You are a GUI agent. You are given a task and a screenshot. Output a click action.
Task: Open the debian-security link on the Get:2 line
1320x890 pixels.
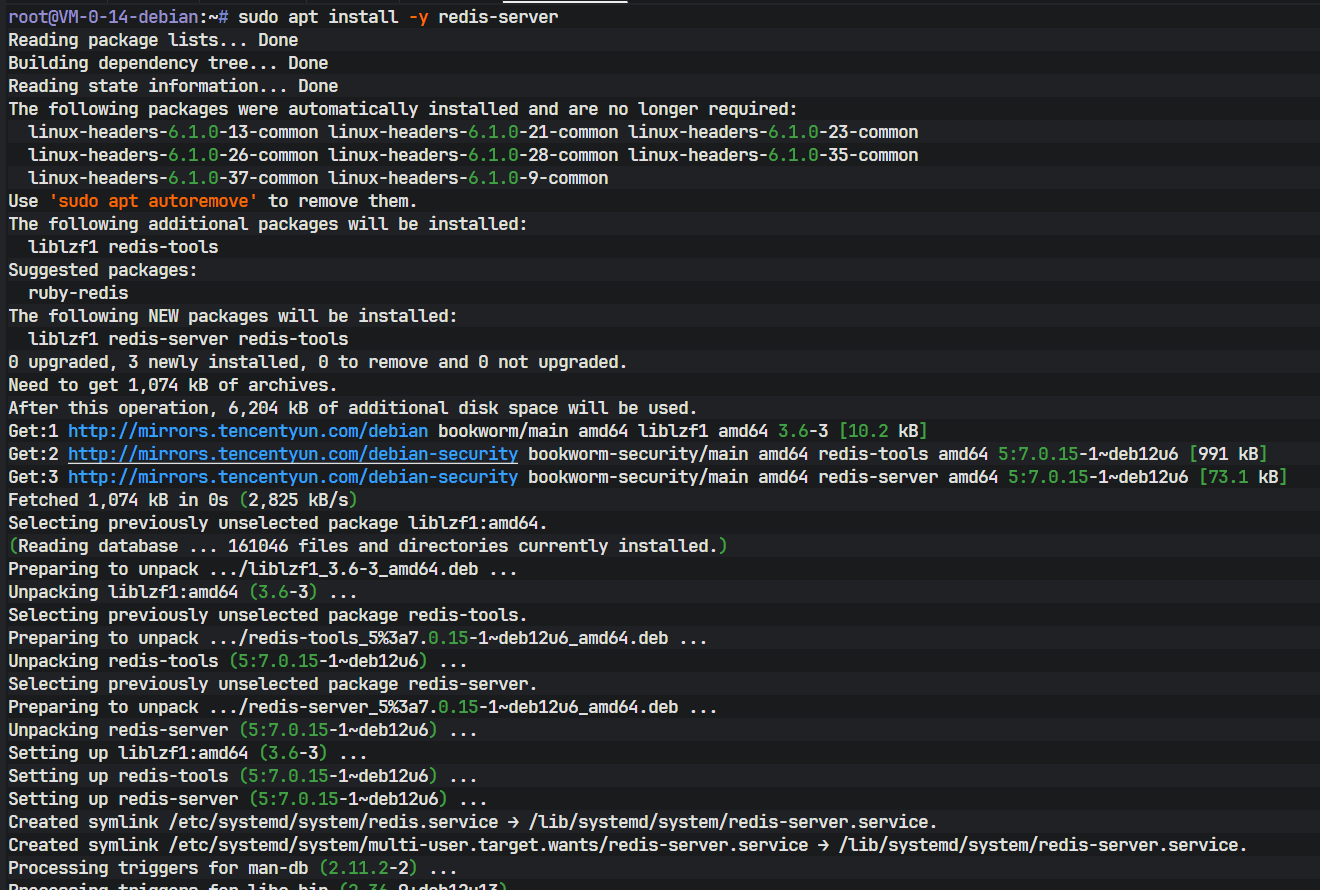293,454
